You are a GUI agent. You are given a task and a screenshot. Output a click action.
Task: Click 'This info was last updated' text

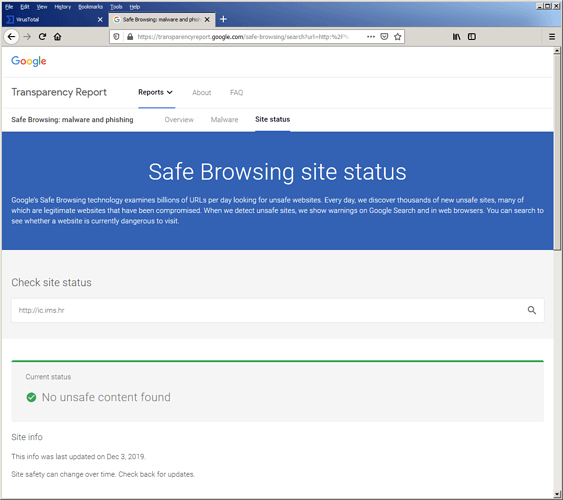point(79,457)
